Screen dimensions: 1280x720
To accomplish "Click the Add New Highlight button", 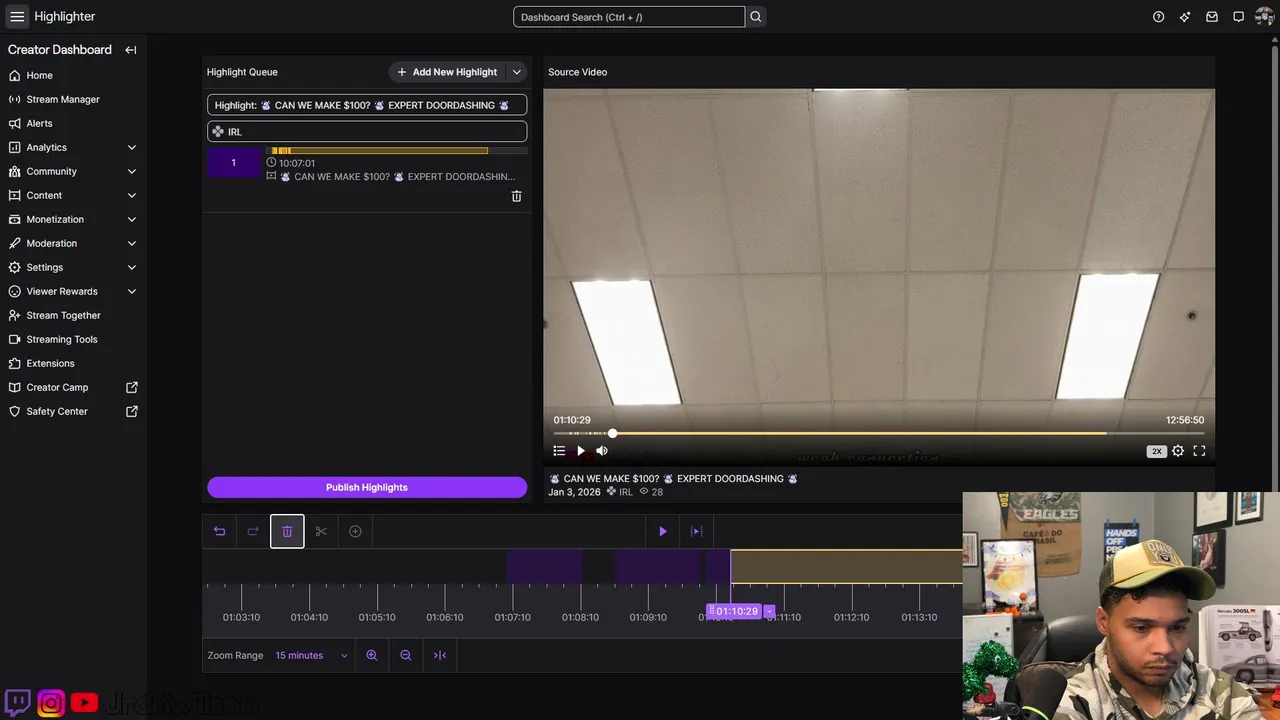I will click(x=447, y=72).
